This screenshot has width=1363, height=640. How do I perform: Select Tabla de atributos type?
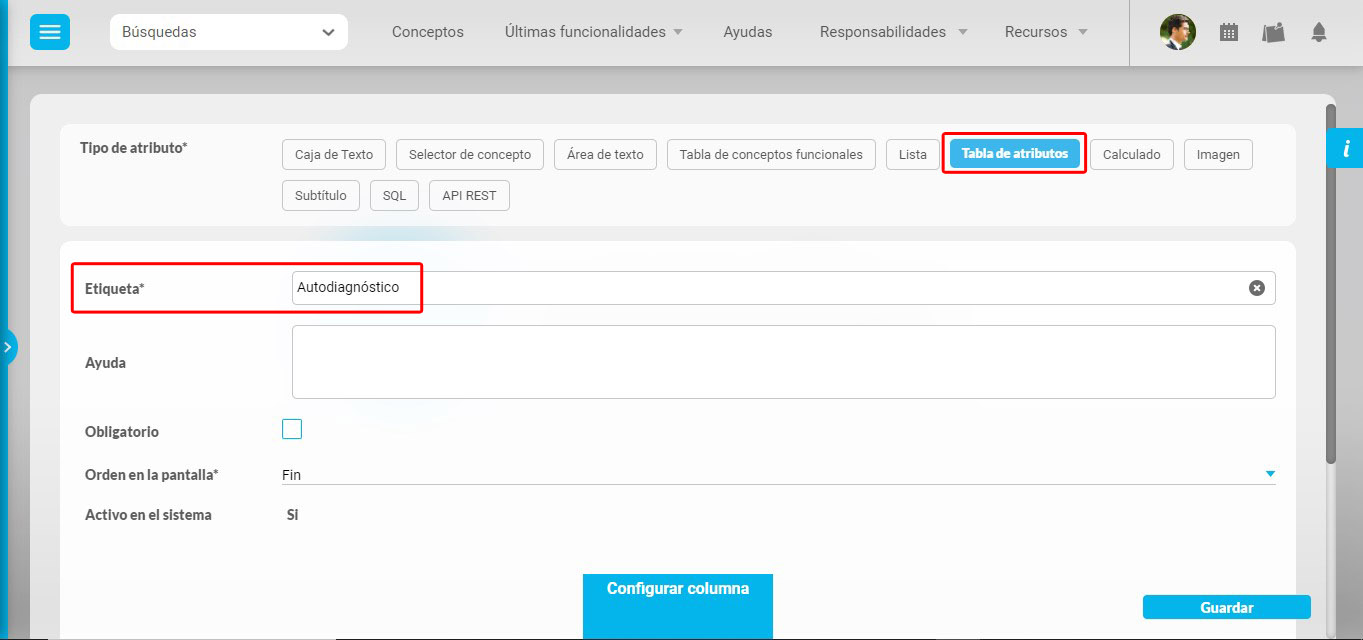pyautogui.click(x=1015, y=154)
